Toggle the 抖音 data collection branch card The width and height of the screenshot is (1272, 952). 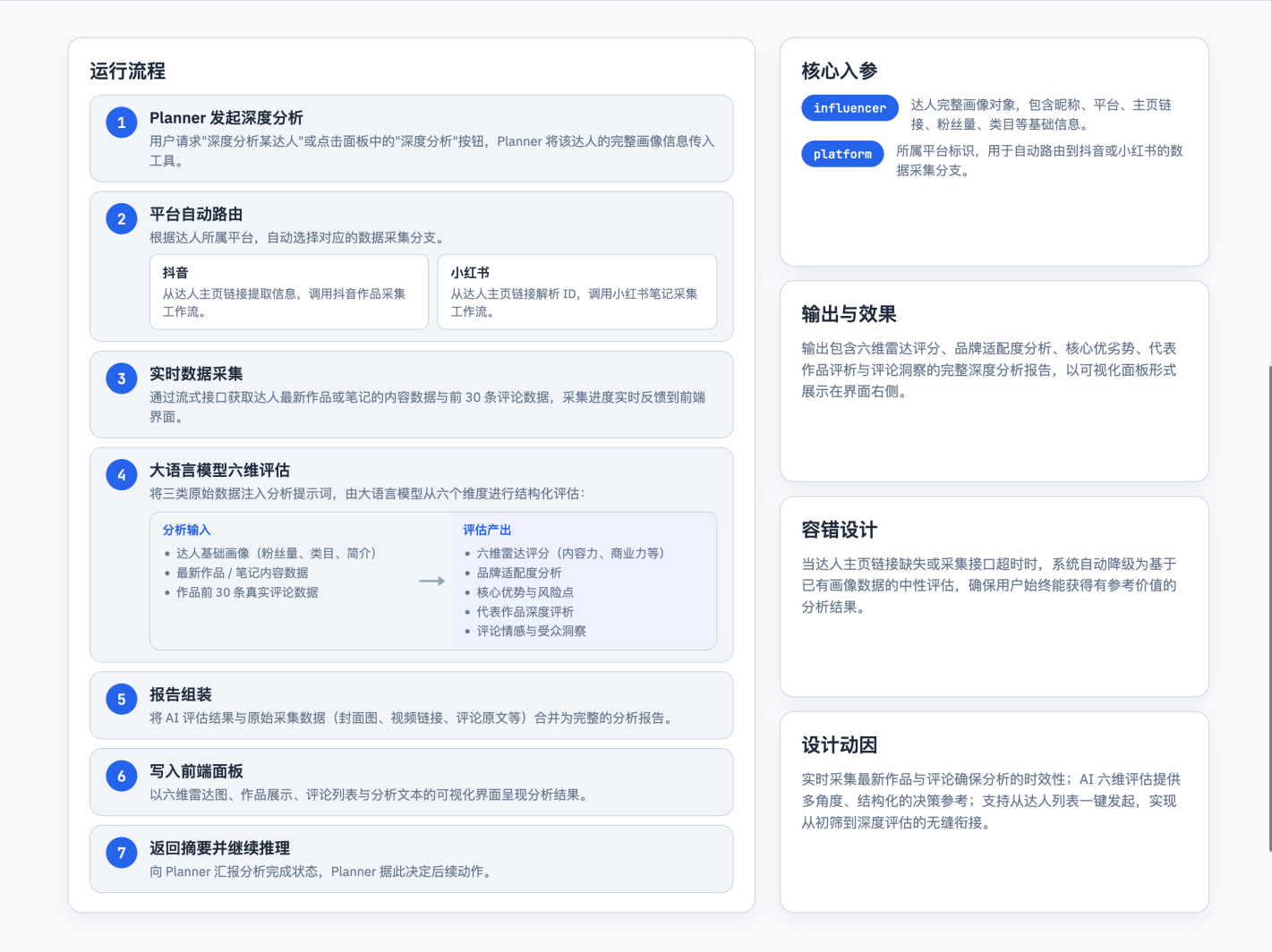(x=288, y=292)
